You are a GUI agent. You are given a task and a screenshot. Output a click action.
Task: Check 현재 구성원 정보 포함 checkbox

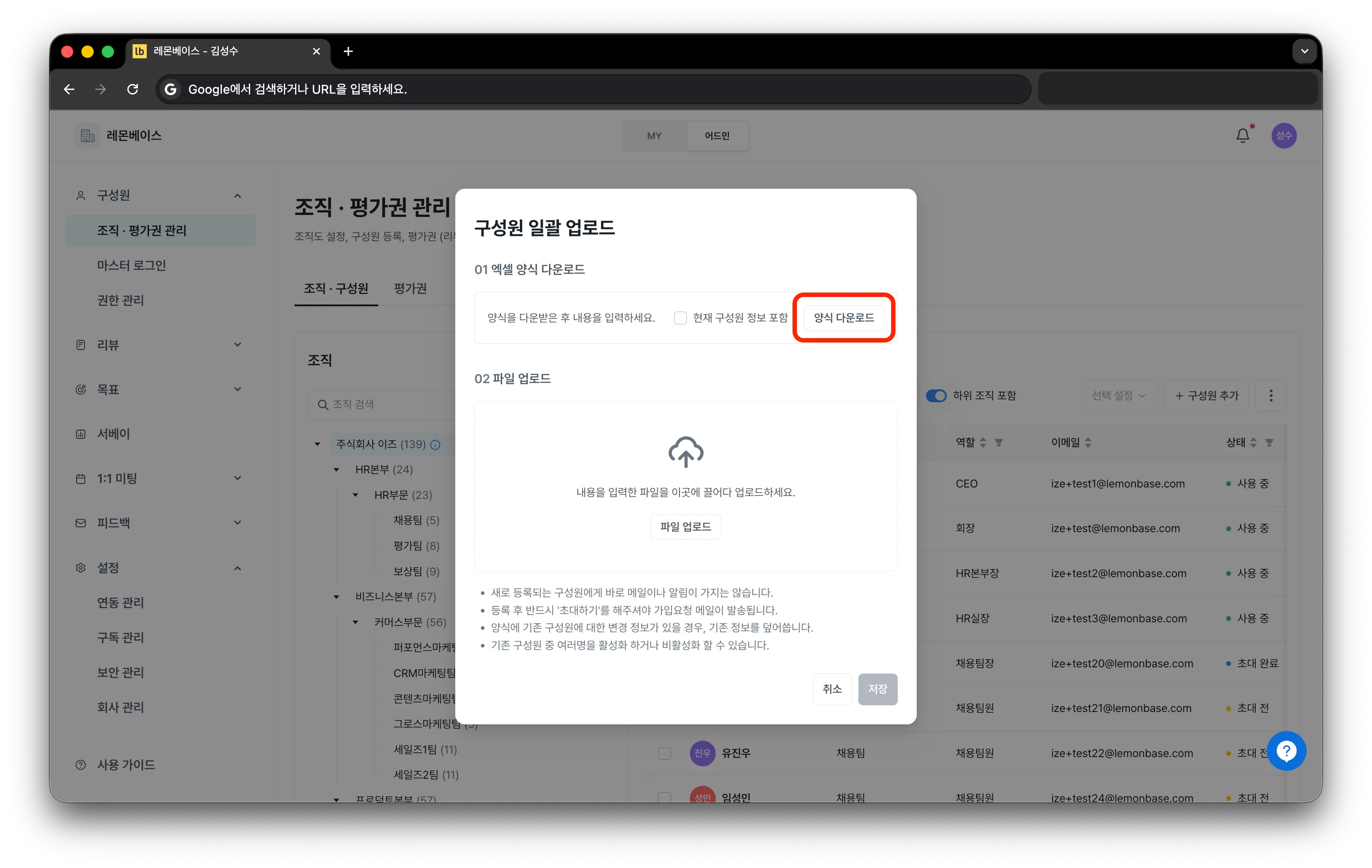click(680, 318)
